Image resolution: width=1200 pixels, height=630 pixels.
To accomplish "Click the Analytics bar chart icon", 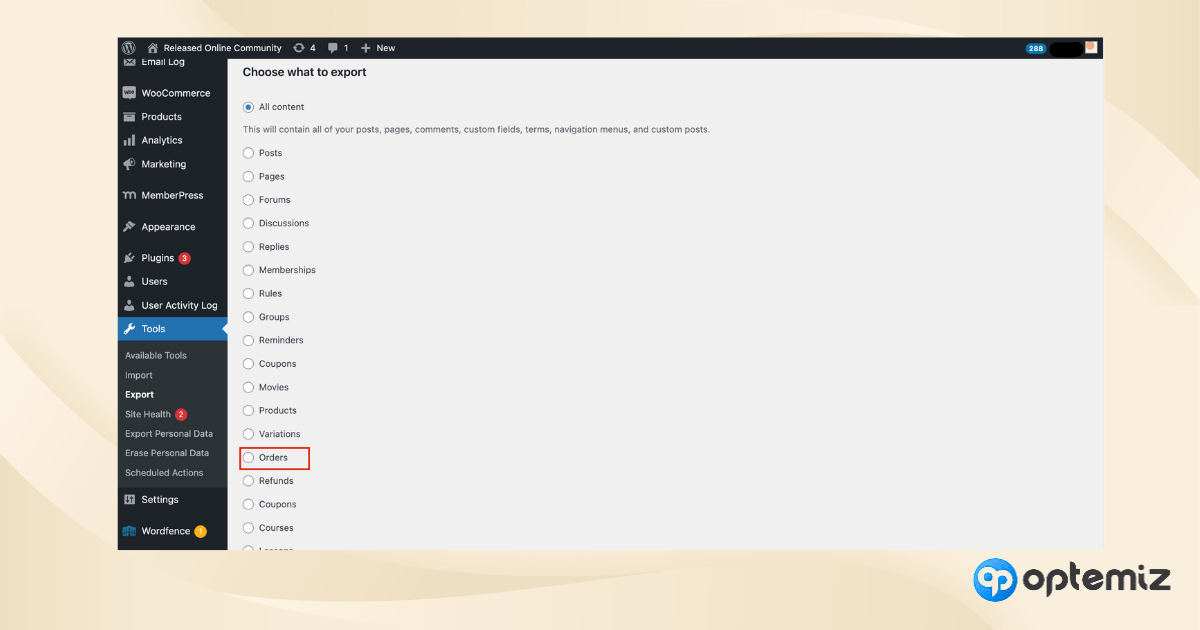I will click(x=129, y=141).
